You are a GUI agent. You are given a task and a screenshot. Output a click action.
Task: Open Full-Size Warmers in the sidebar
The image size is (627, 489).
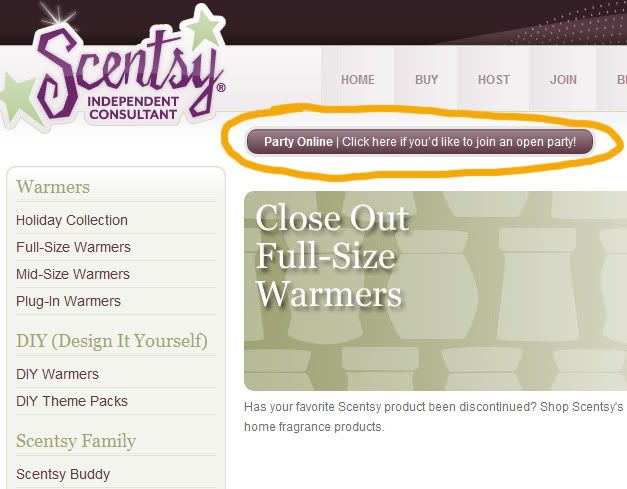pyautogui.click(x=73, y=247)
